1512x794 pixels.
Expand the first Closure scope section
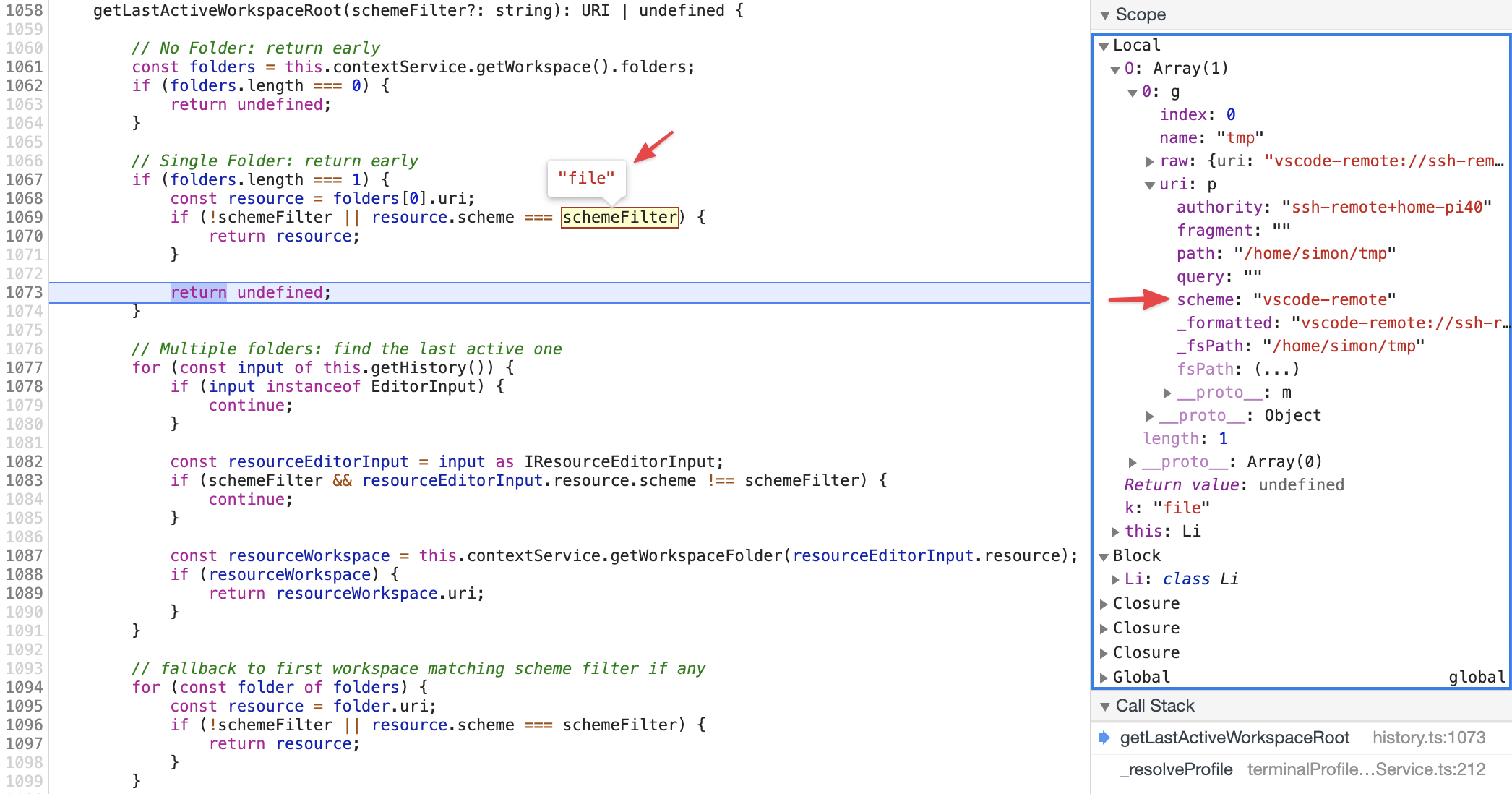1104,603
